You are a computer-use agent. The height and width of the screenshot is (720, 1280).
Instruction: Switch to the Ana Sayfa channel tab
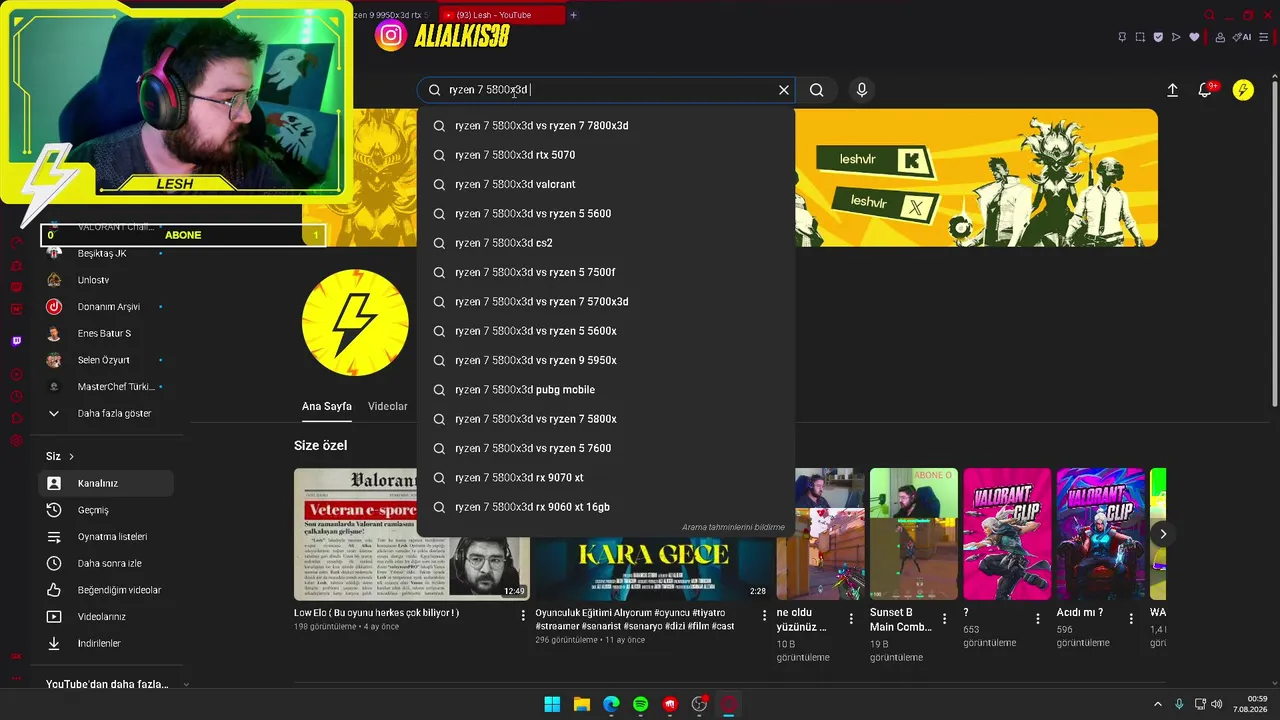[327, 406]
